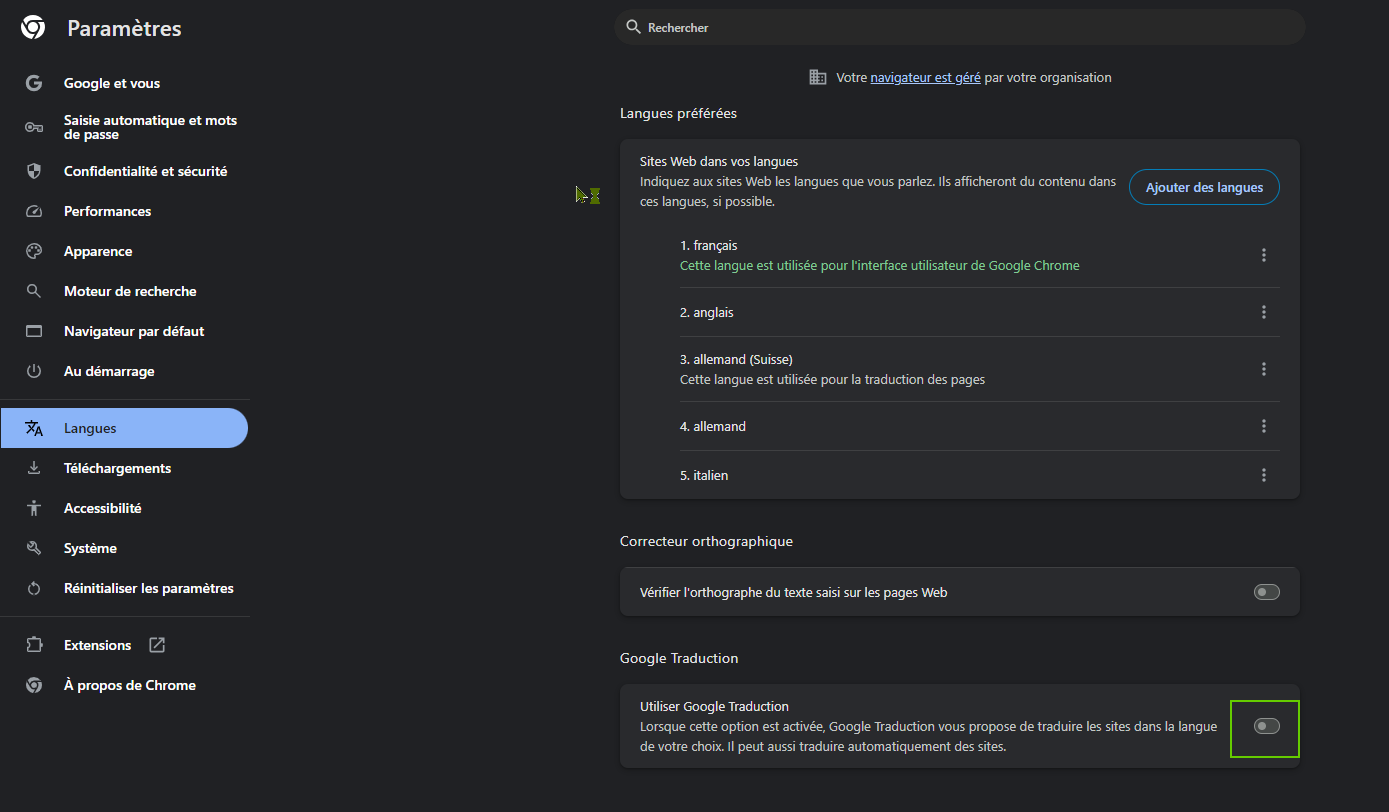1389x812 pixels.
Task: Open the three-dot menu for allemand (Suisse)
Action: pyautogui.click(x=1264, y=369)
